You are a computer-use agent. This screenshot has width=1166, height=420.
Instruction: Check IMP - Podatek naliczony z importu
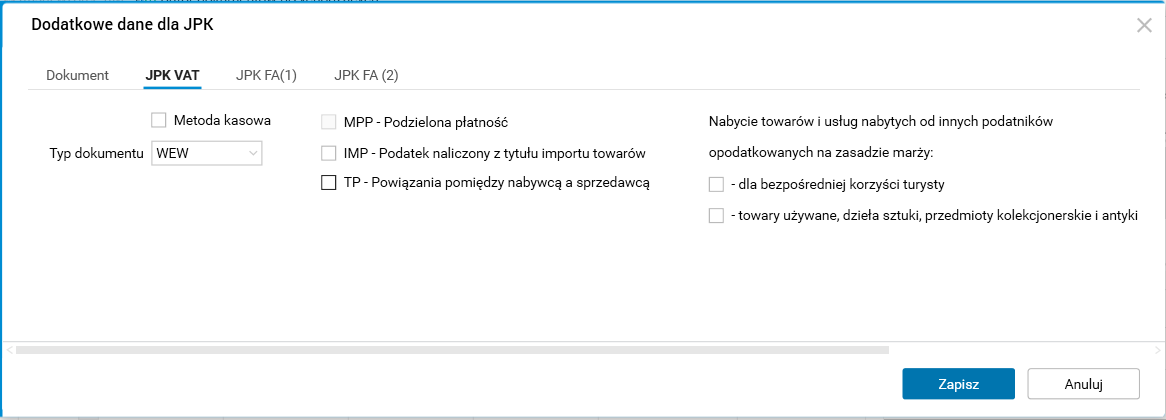tap(328, 153)
